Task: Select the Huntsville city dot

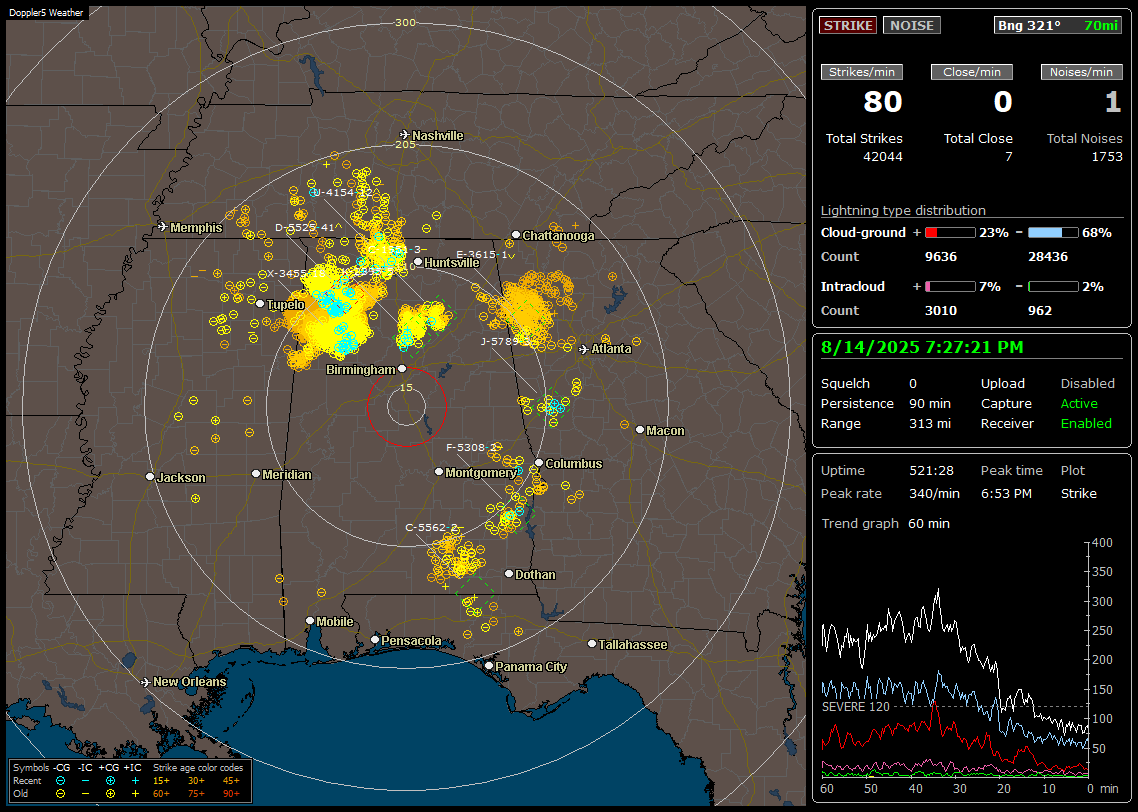Action: click(418, 262)
